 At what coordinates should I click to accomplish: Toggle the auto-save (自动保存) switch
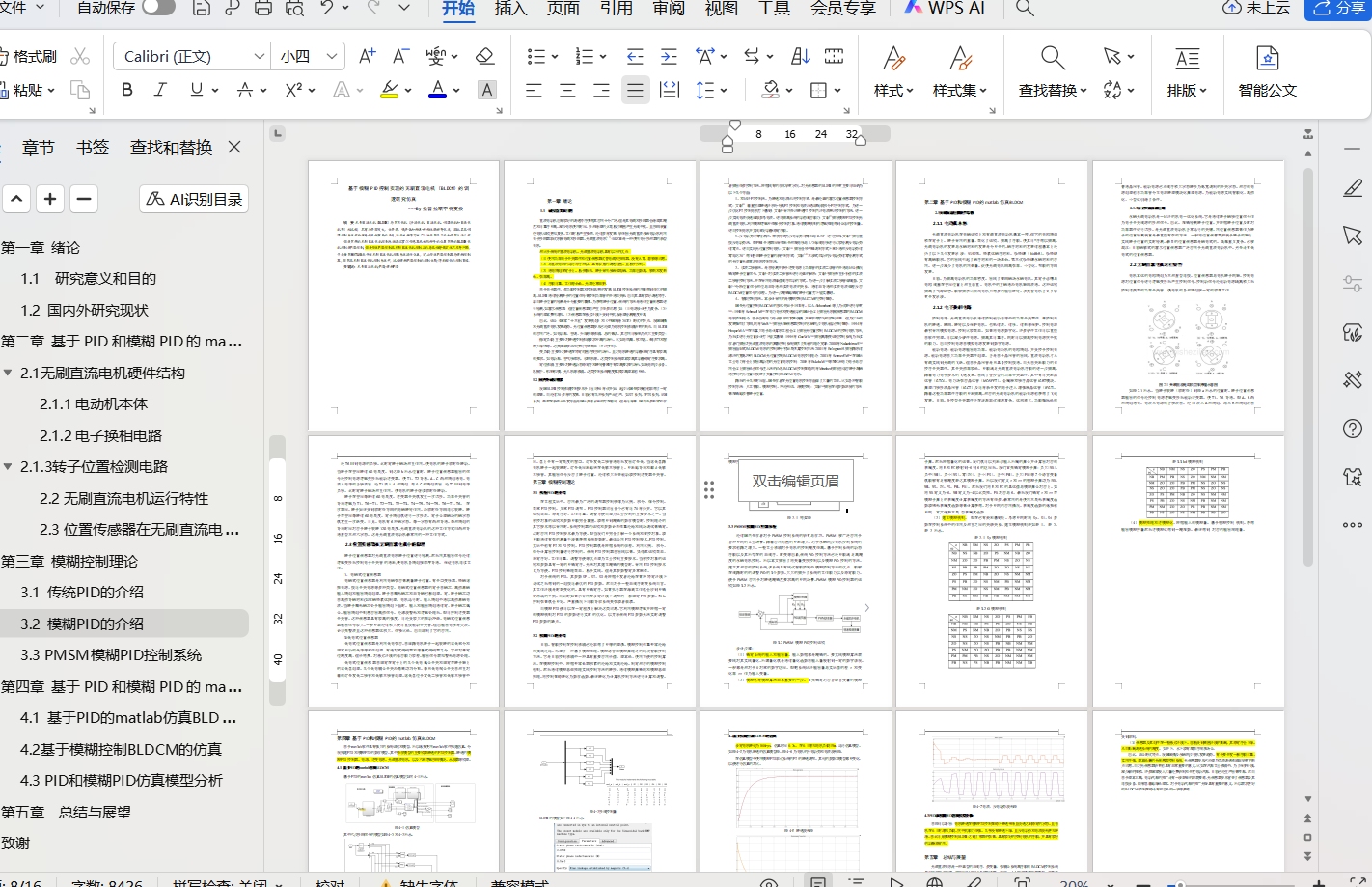point(158,8)
